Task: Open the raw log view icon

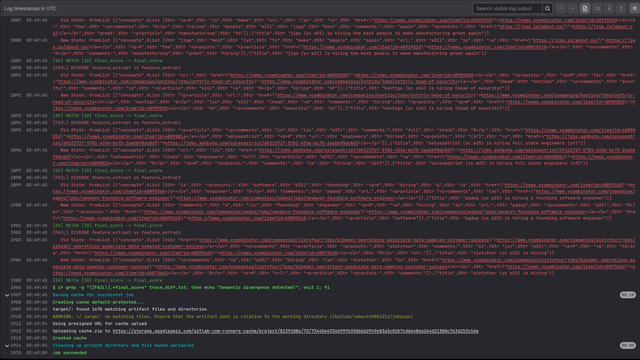Action: [585, 9]
